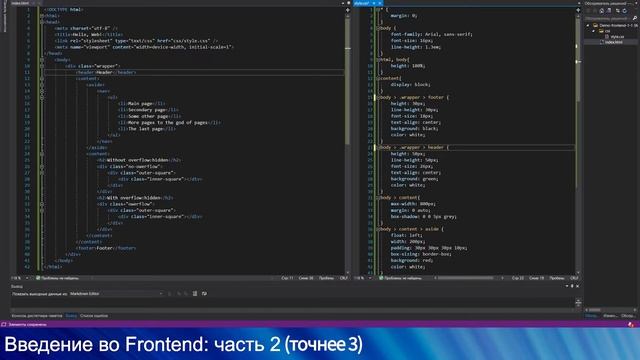The height and width of the screenshot is (360, 640).
Task: Open the 'Список ошибок' tab
Action: [x=94, y=316]
